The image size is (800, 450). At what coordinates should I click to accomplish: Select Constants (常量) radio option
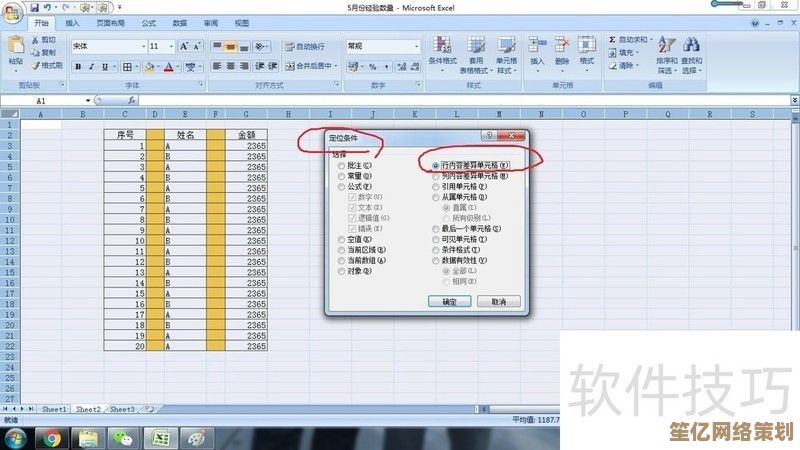point(341,176)
